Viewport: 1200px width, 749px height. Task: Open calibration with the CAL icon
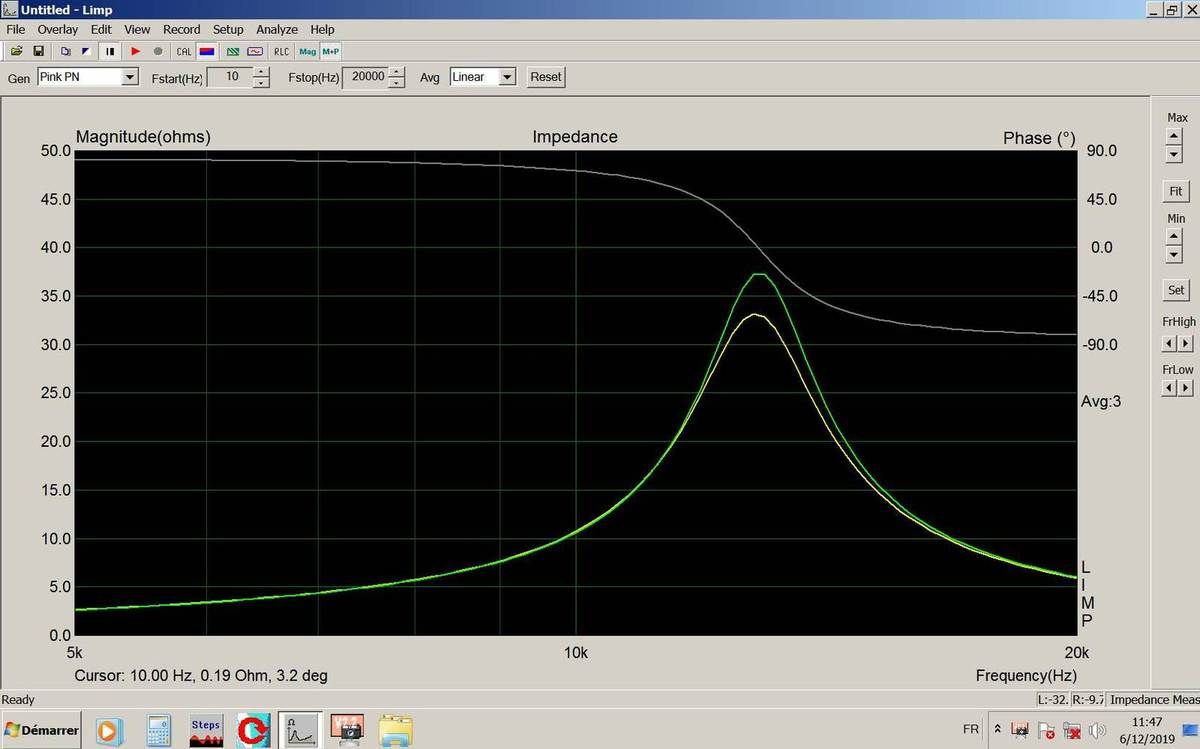[184, 51]
